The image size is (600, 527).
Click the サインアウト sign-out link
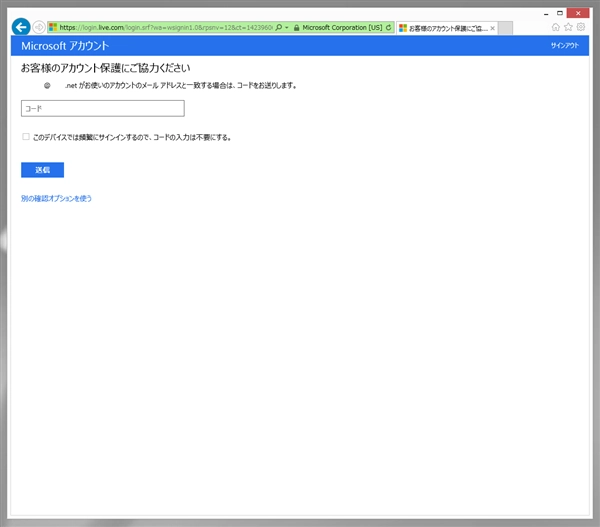click(x=564, y=46)
